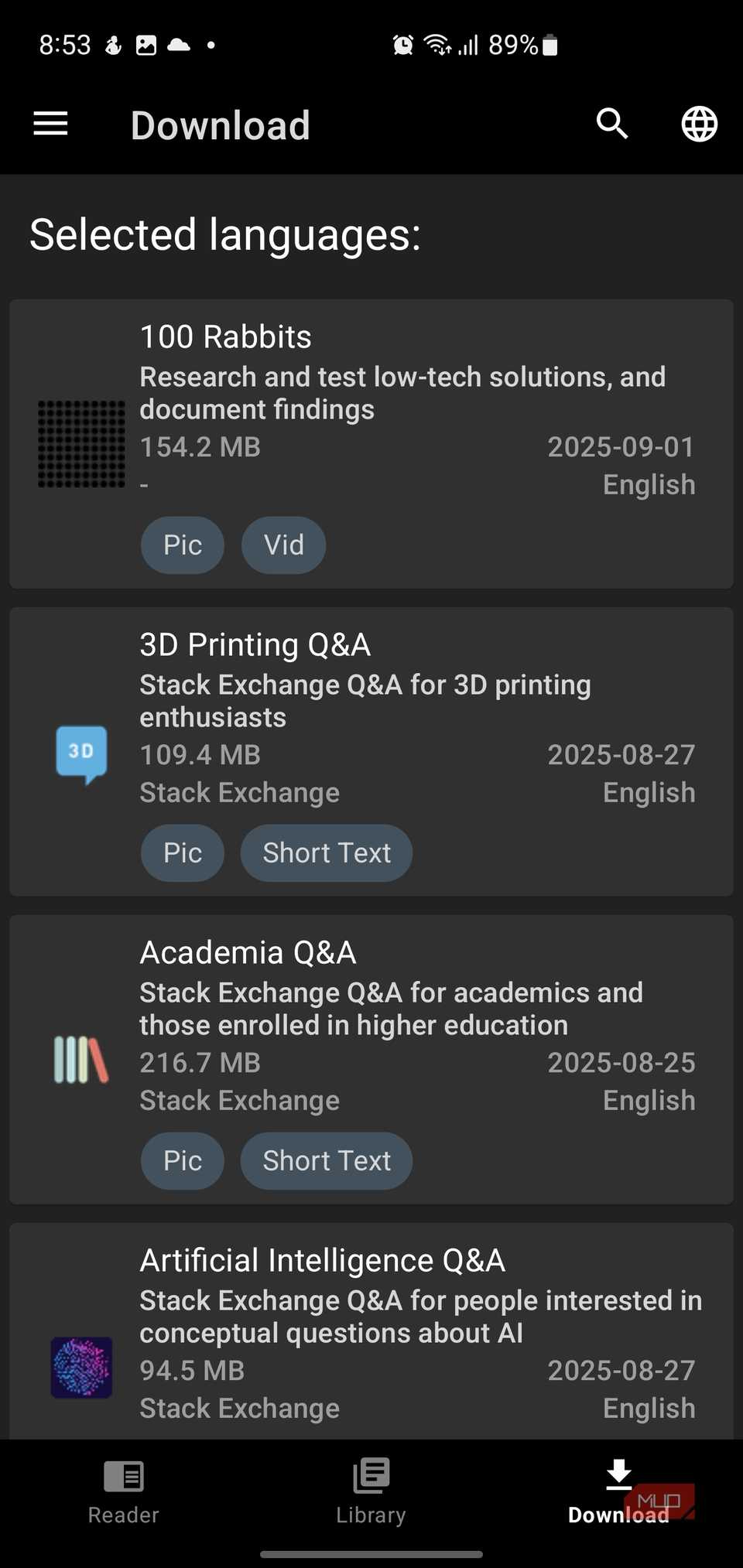This screenshot has height=1568, width=743.
Task: Tap the Artificial Intelligence Q&A icon
Action: coord(81,1367)
